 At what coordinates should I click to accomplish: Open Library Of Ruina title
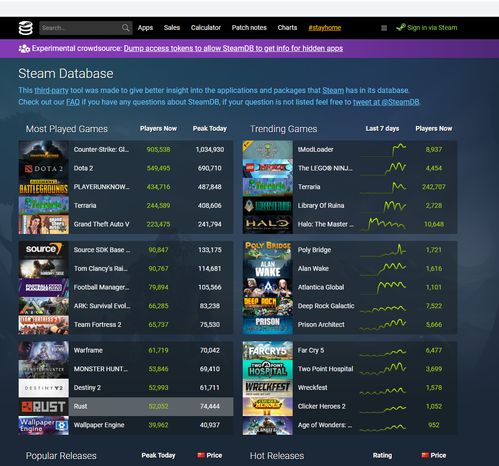[321, 206]
